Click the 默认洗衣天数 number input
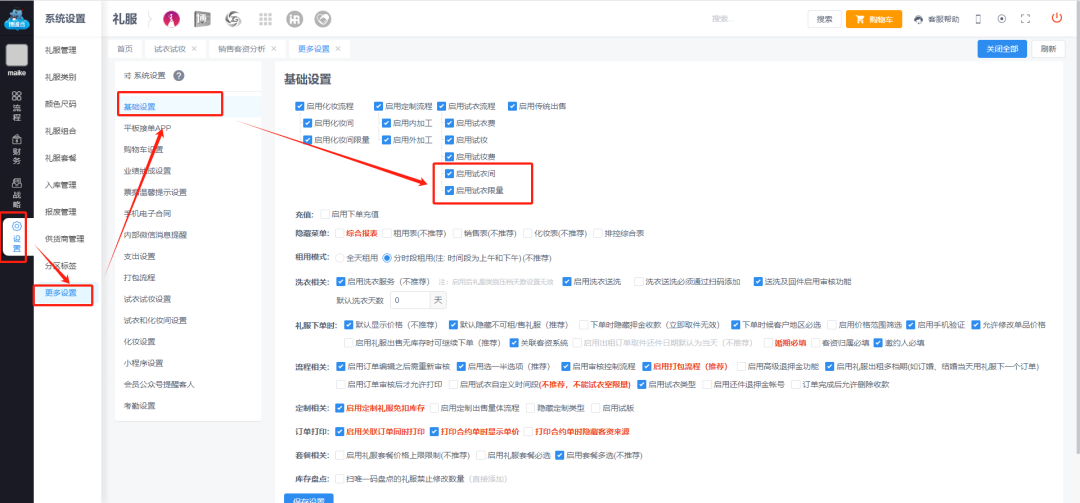Viewport: 1080px width, 503px height. point(411,300)
